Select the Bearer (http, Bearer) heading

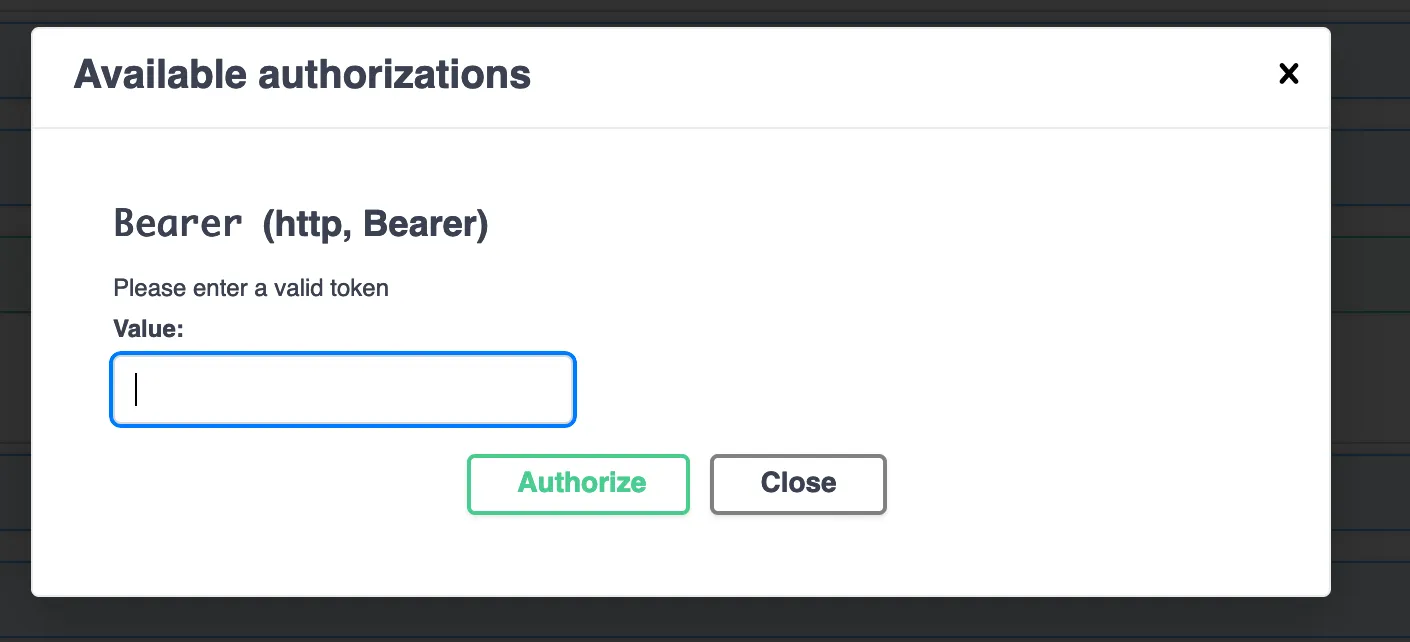tap(300, 222)
